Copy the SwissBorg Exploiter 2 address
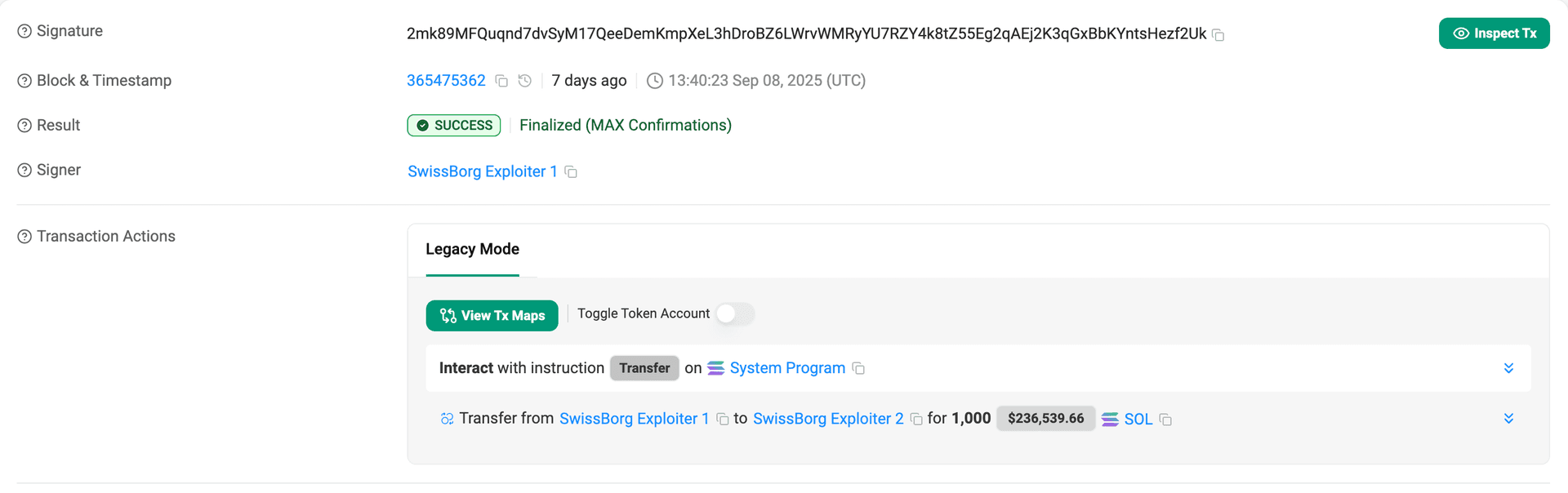1568x493 pixels. coord(915,418)
